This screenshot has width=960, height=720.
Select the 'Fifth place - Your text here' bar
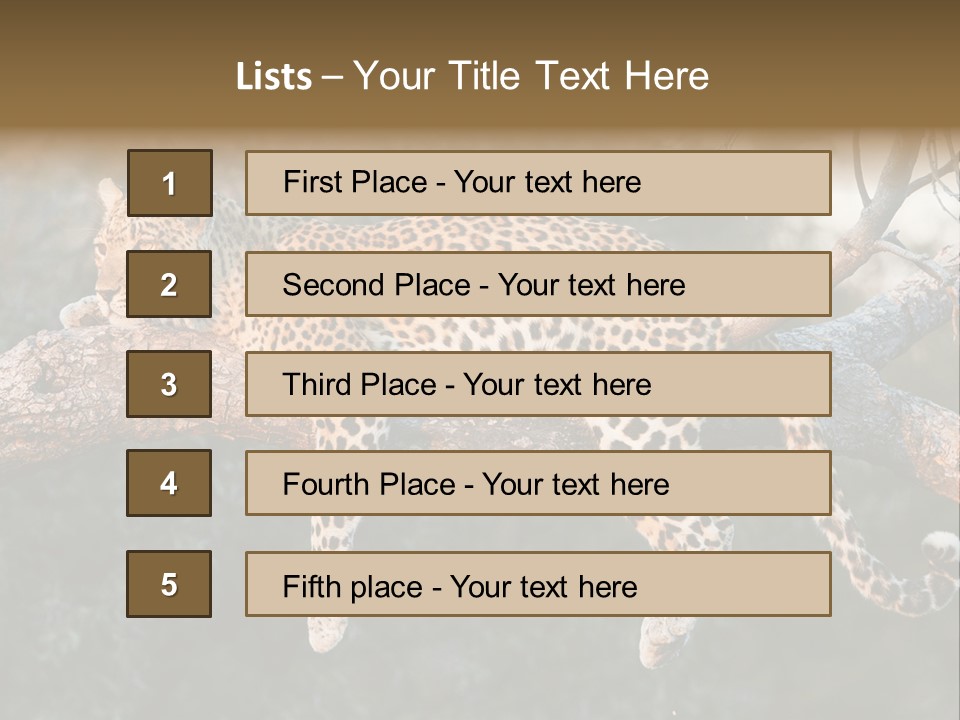(x=538, y=584)
